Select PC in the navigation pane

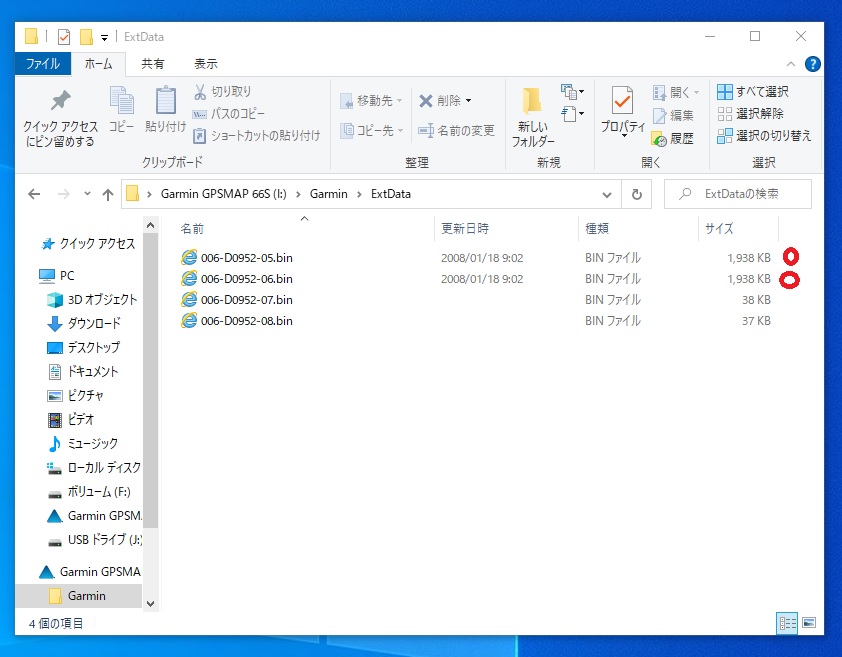pos(56,276)
